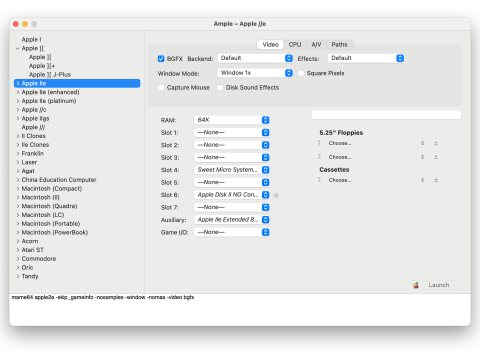Switch to the CPU tab

(x=295, y=45)
